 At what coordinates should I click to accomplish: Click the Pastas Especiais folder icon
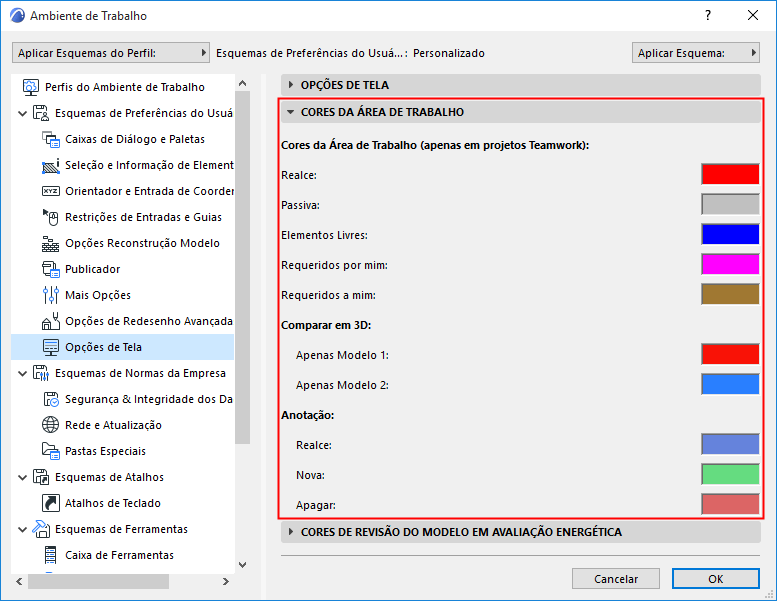coord(51,451)
